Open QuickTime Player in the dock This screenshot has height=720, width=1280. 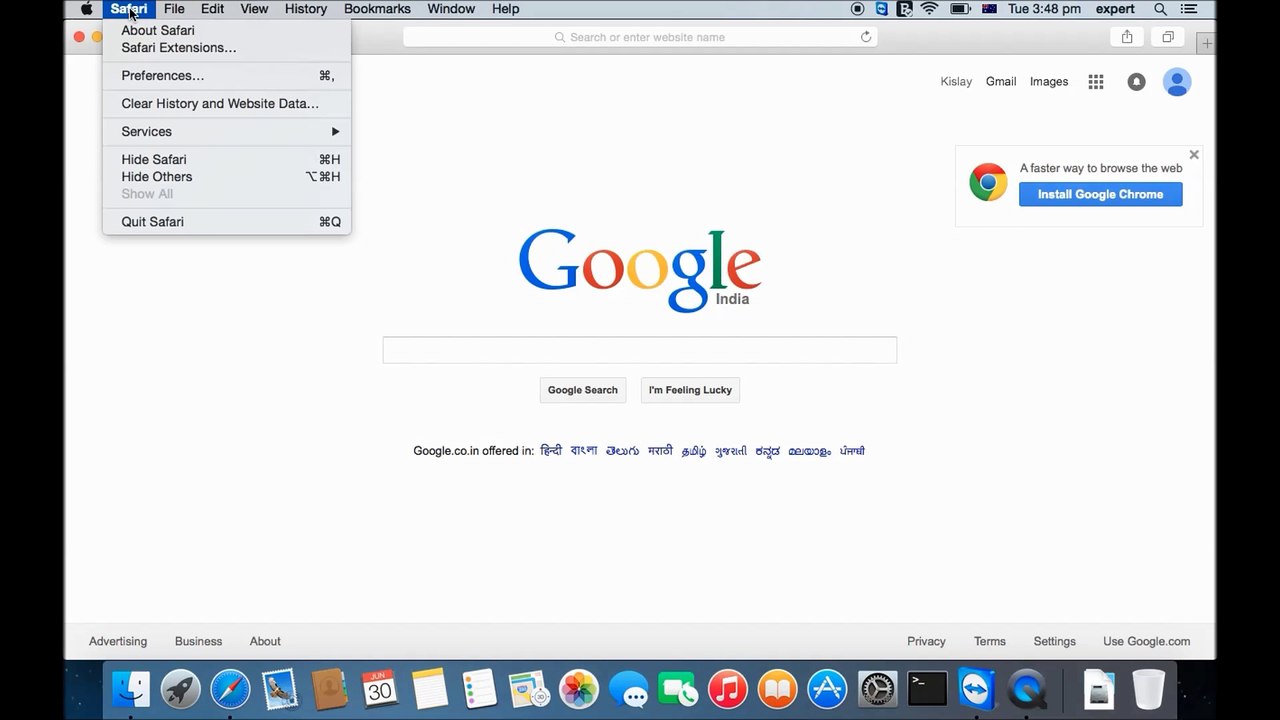pos(1026,689)
